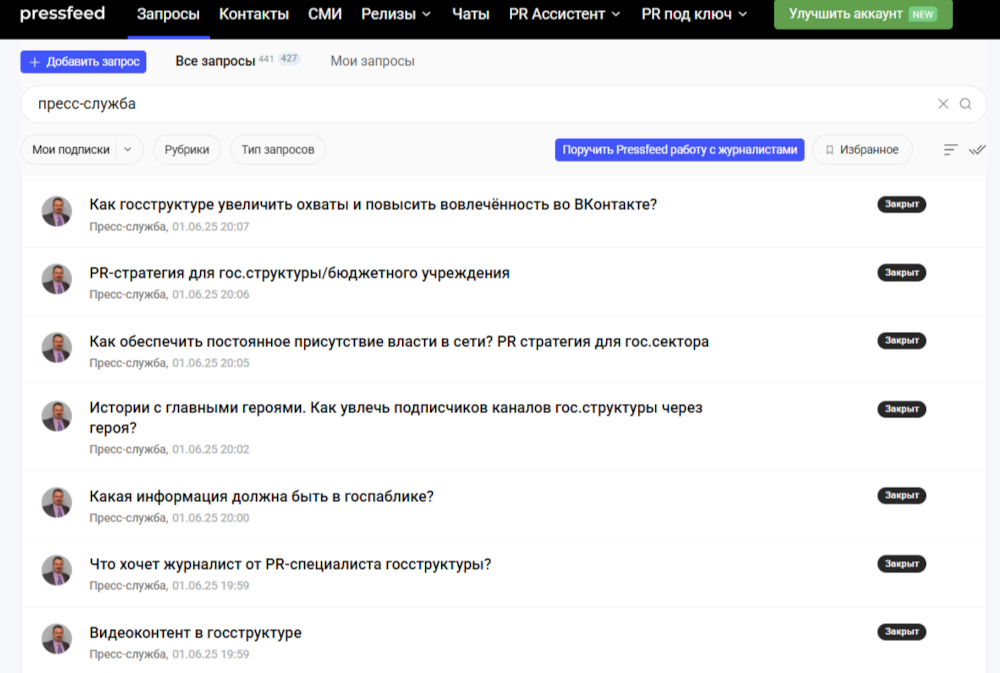Click Закрыт badge on ВКонтакте request
The image size is (1000, 673).
[x=901, y=204]
